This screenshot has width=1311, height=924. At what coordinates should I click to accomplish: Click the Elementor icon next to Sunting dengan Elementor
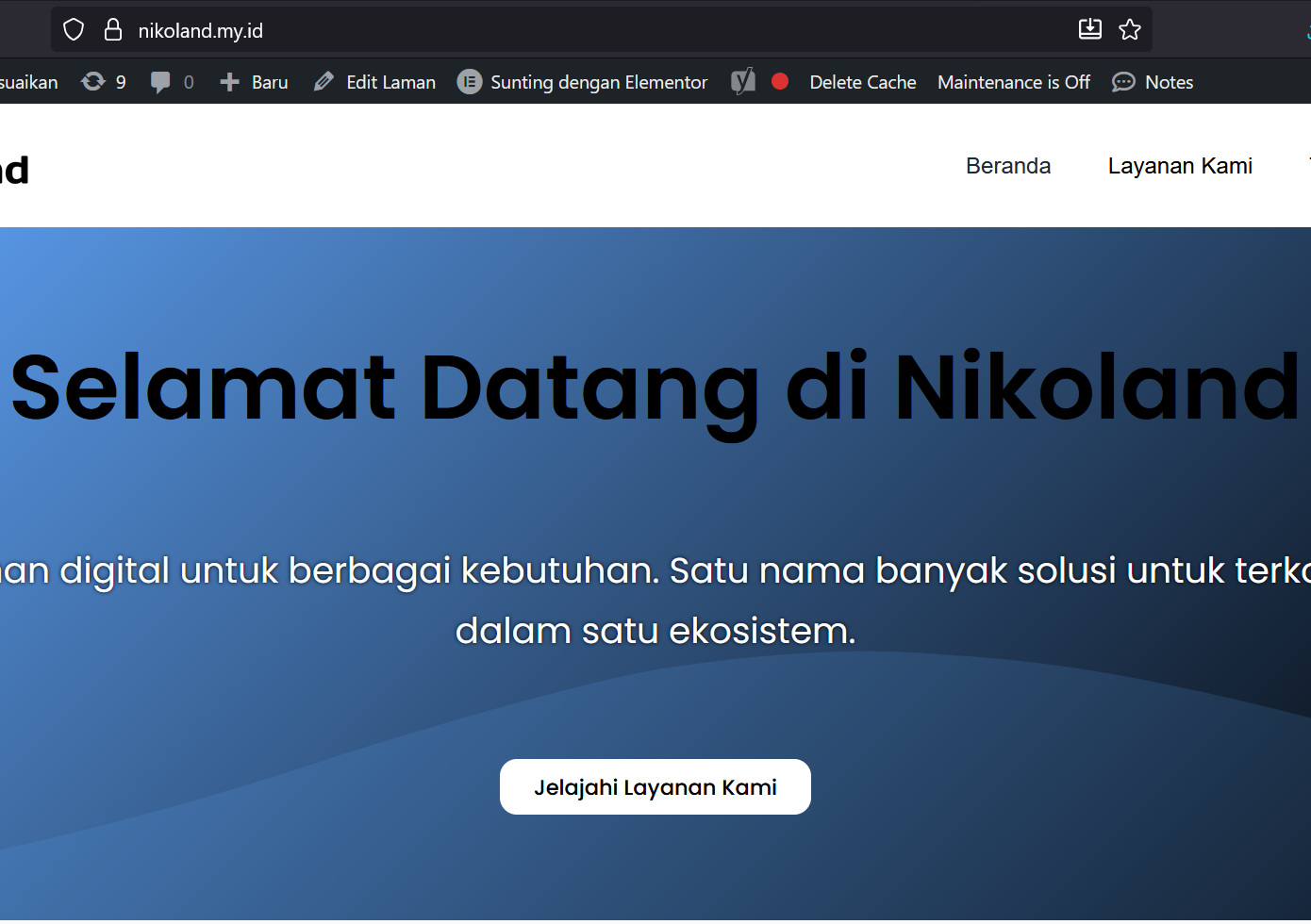[469, 82]
